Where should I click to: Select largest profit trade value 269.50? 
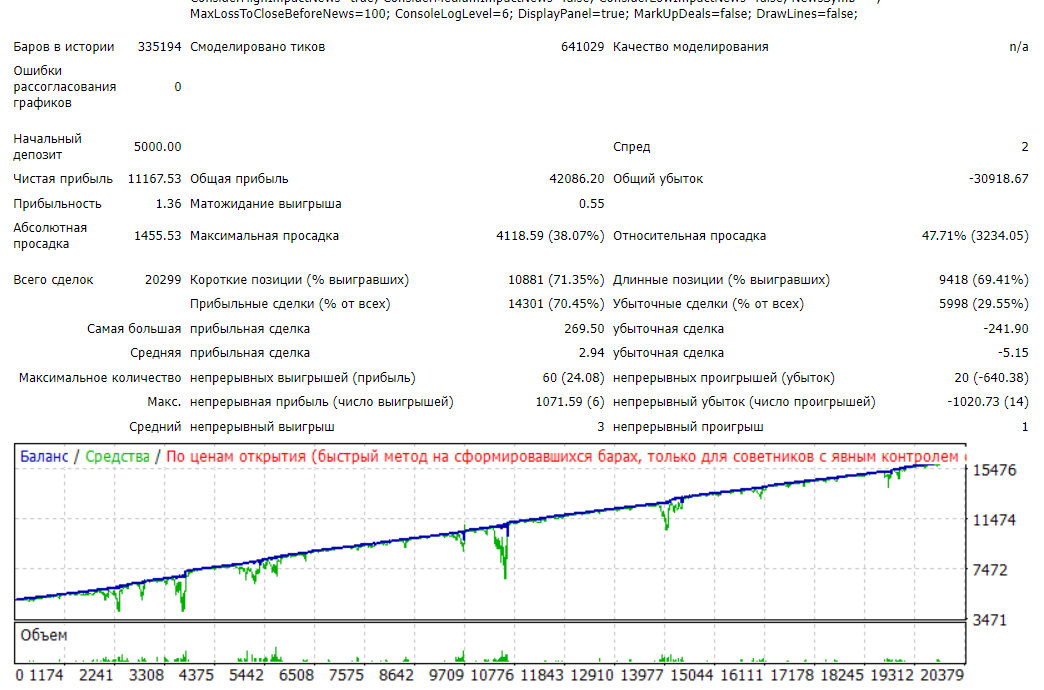[x=584, y=329]
